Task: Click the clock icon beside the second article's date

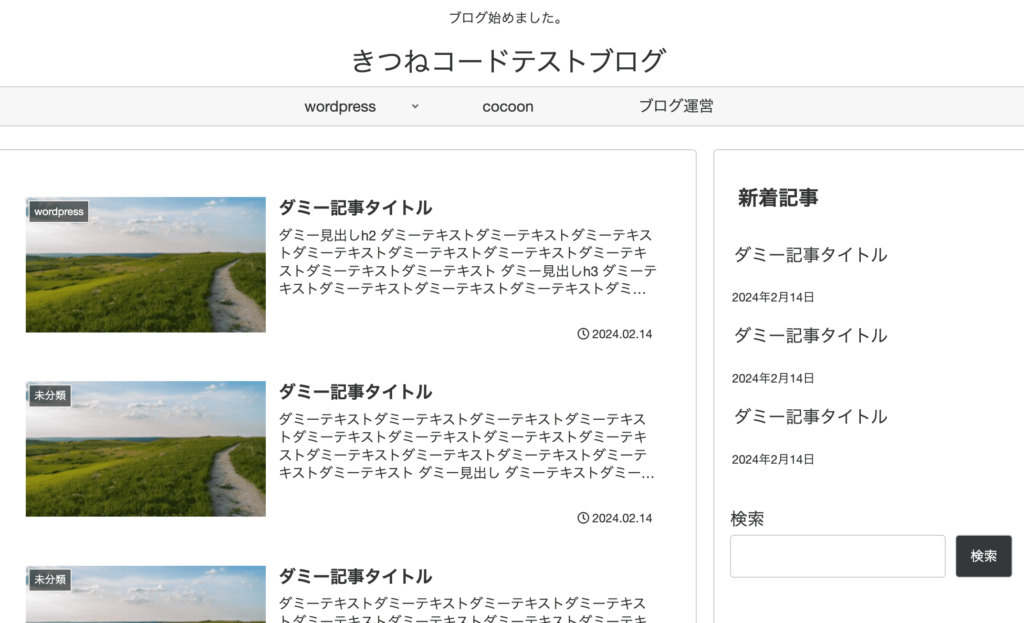Action: click(583, 518)
